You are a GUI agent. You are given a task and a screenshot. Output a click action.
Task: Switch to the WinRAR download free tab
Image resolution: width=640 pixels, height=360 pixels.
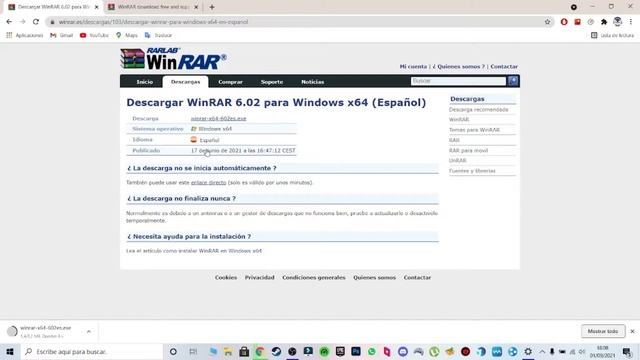coord(153,7)
